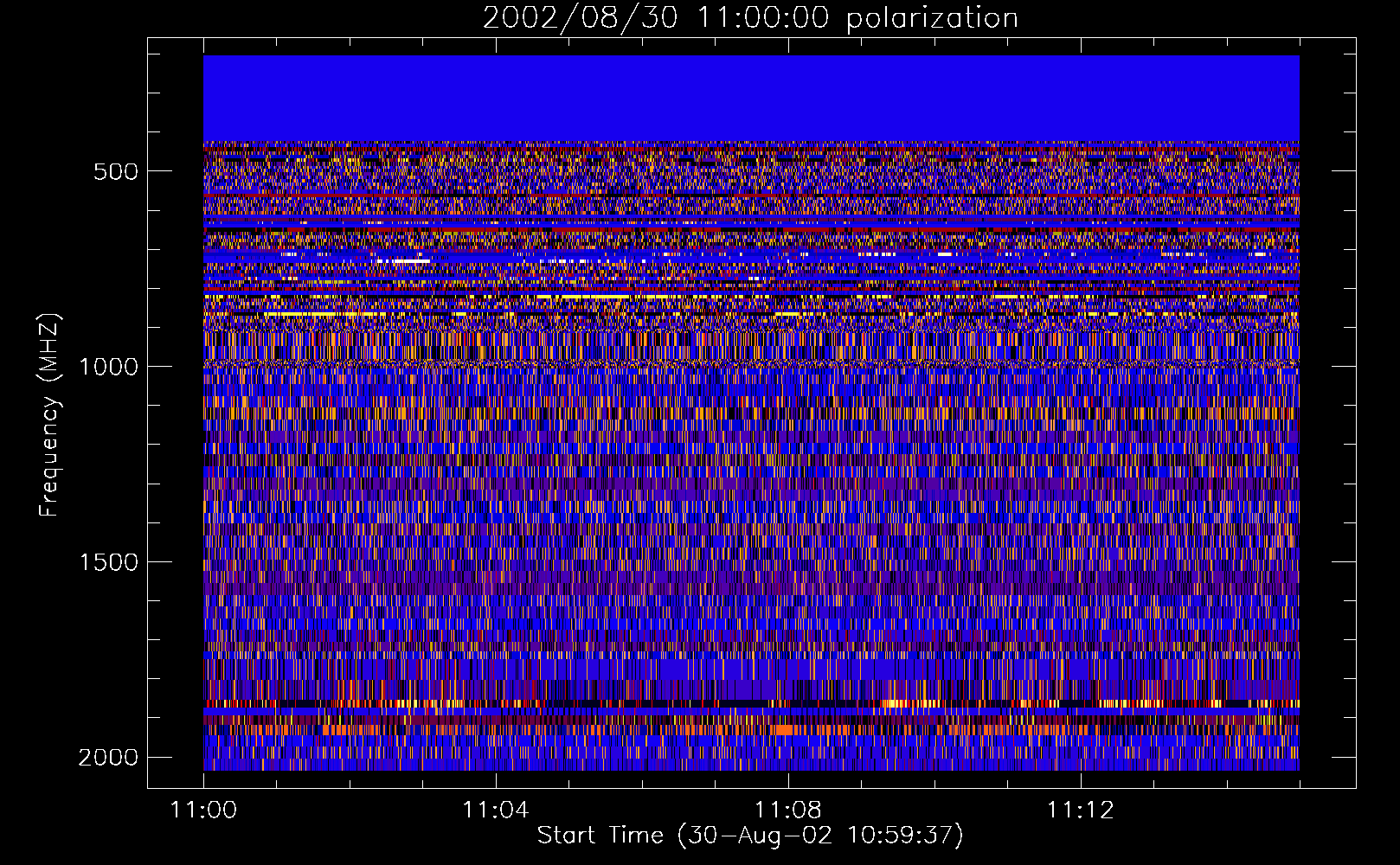Click the 11:04 time tick label

496,810
